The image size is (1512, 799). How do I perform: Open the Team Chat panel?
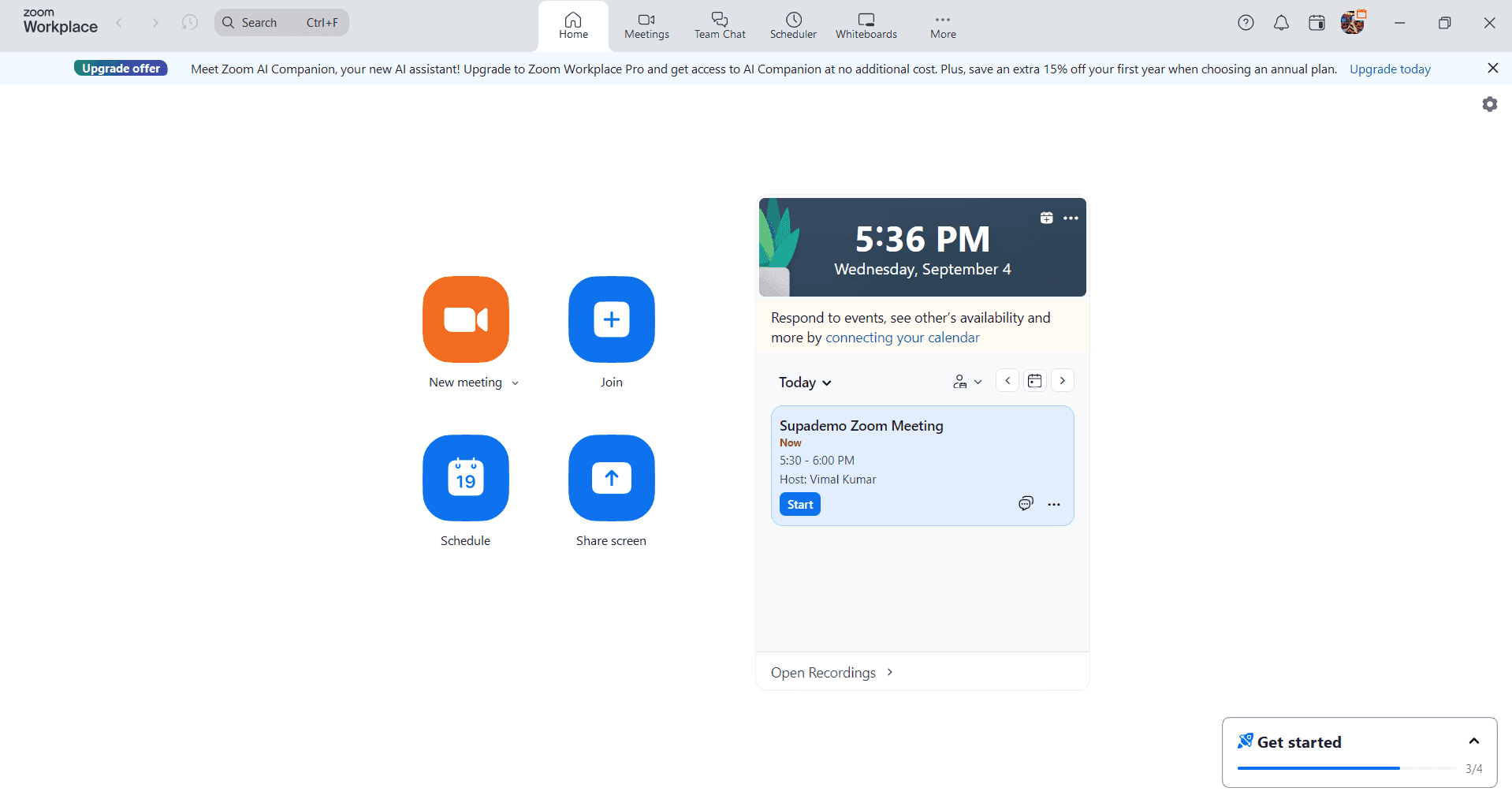click(x=719, y=25)
